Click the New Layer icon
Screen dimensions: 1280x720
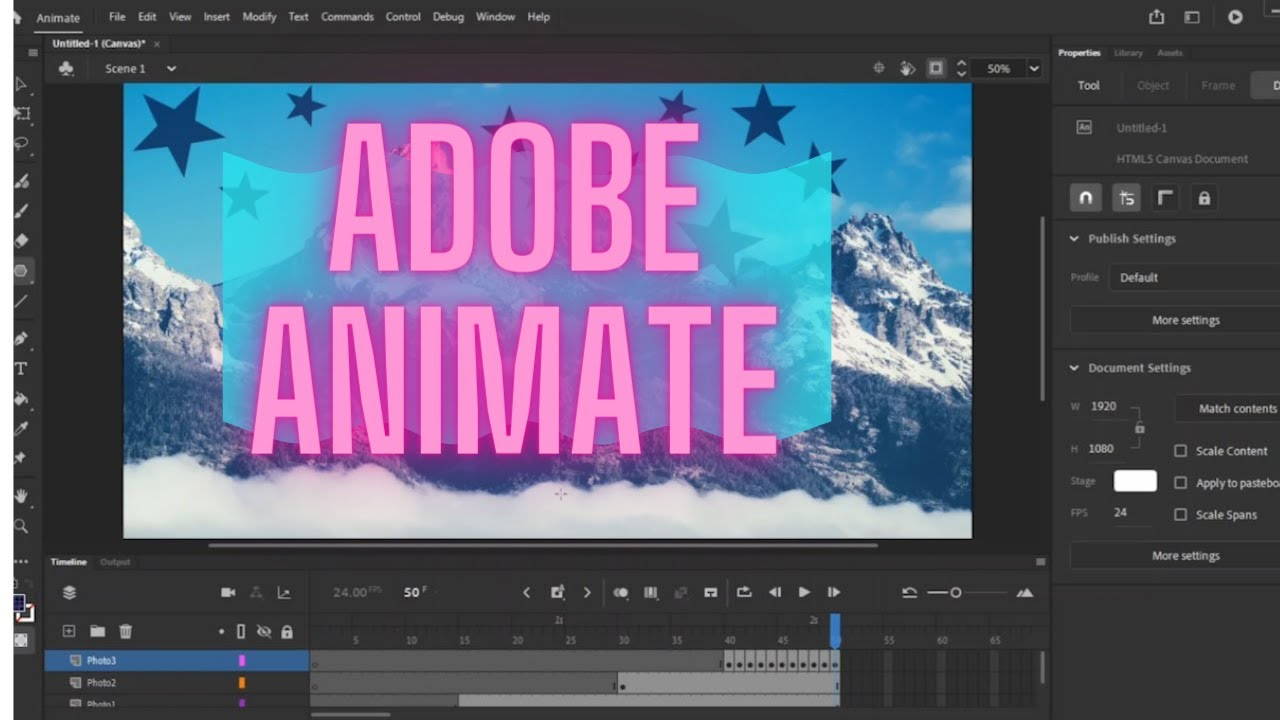point(69,631)
